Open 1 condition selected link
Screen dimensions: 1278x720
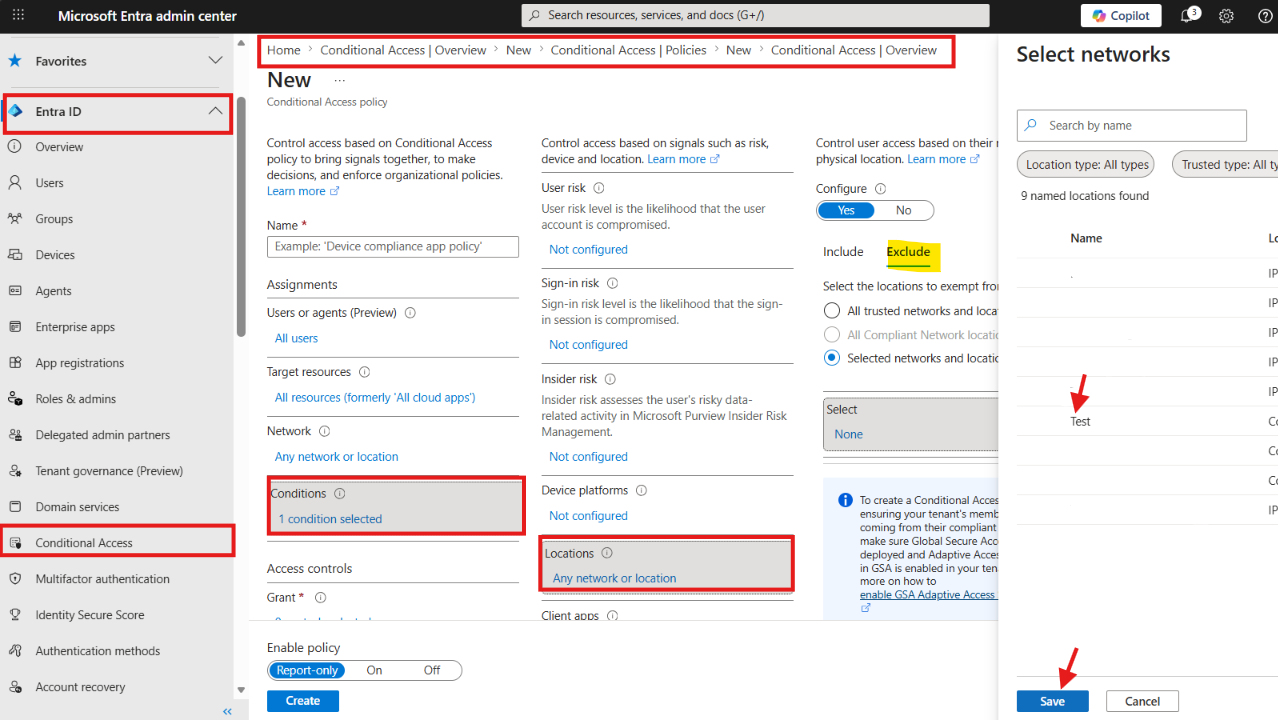point(330,519)
